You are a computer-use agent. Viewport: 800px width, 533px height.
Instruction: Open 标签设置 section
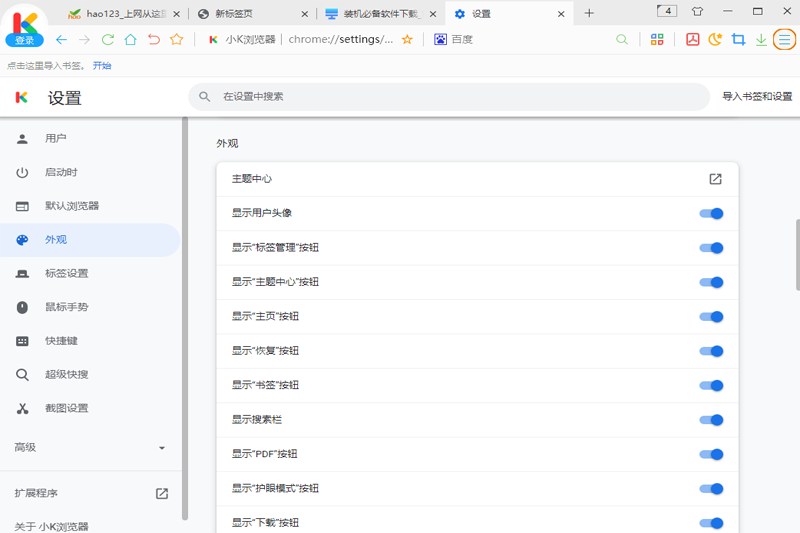click(x=90, y=273)
